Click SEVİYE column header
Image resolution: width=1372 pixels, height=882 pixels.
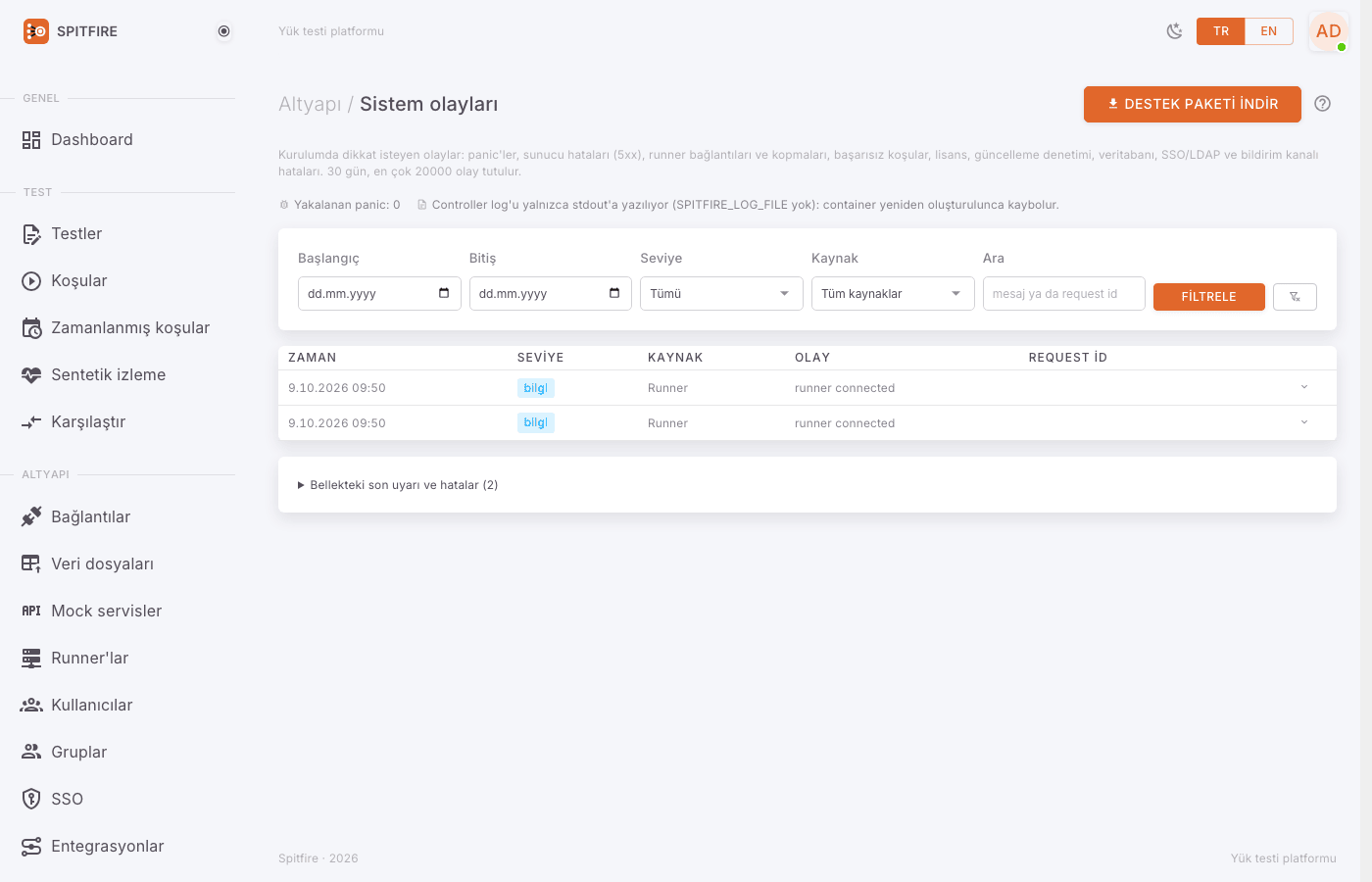click(540, 358)
